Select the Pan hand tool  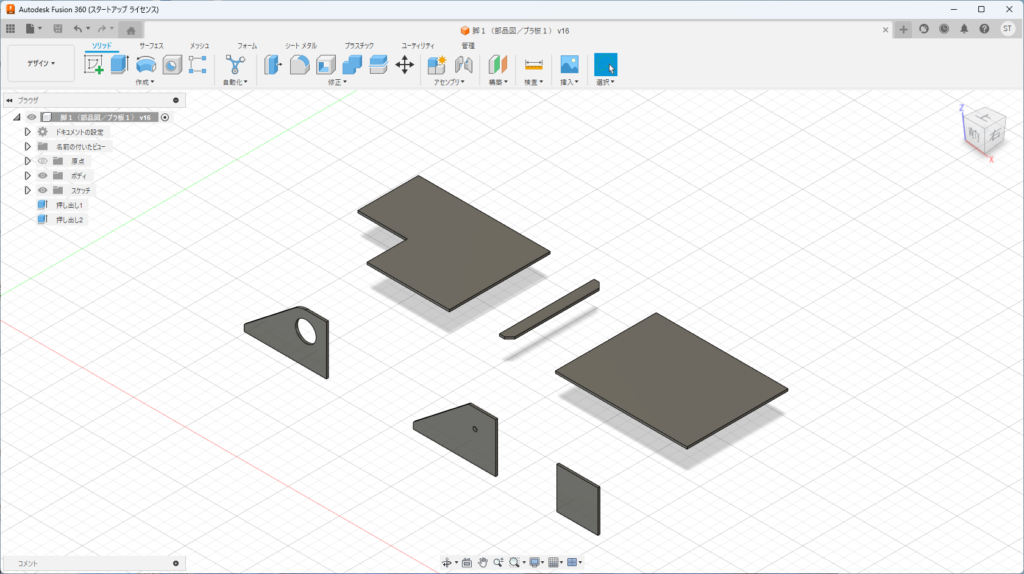click(483, 562)
